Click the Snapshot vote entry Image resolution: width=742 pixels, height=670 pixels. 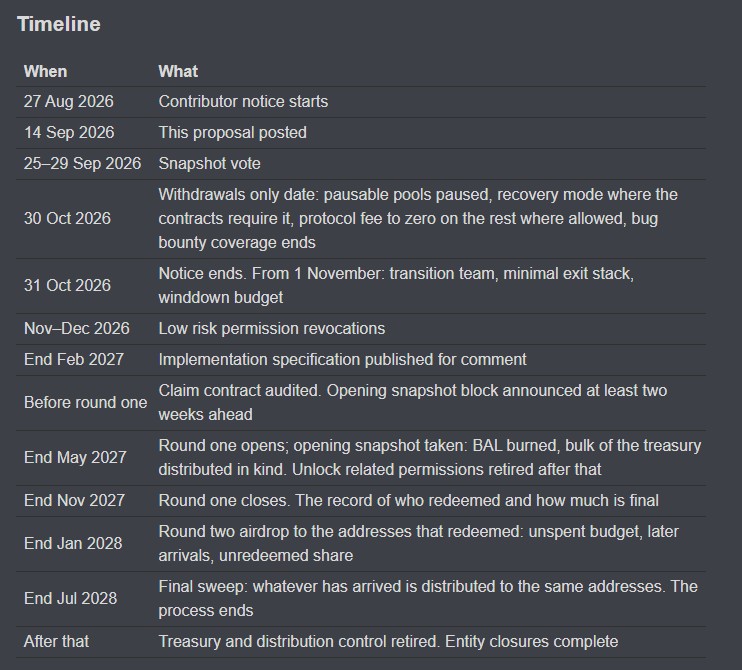coord(209,164)
